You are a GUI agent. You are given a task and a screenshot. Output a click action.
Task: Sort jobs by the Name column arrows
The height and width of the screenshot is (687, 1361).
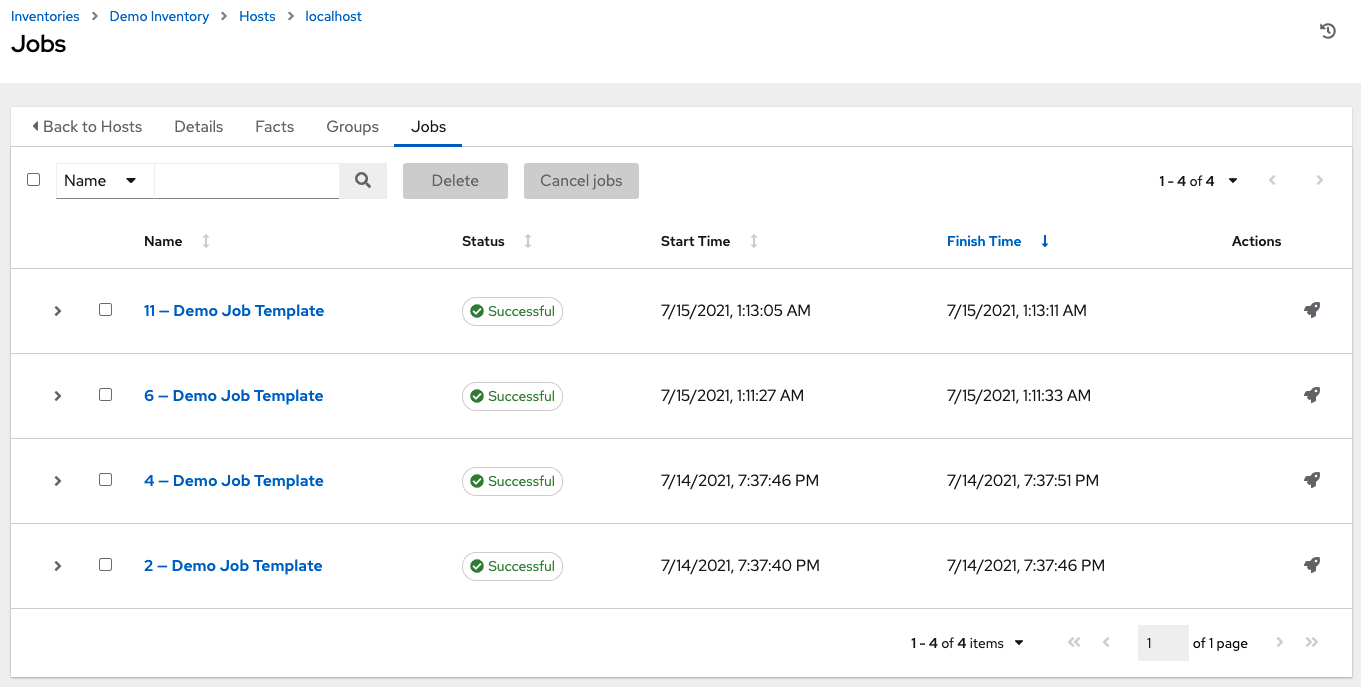204,241
